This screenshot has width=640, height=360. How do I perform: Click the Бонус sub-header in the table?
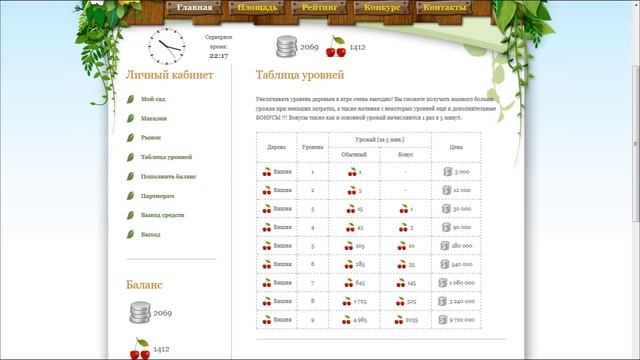tap(405, 155)
